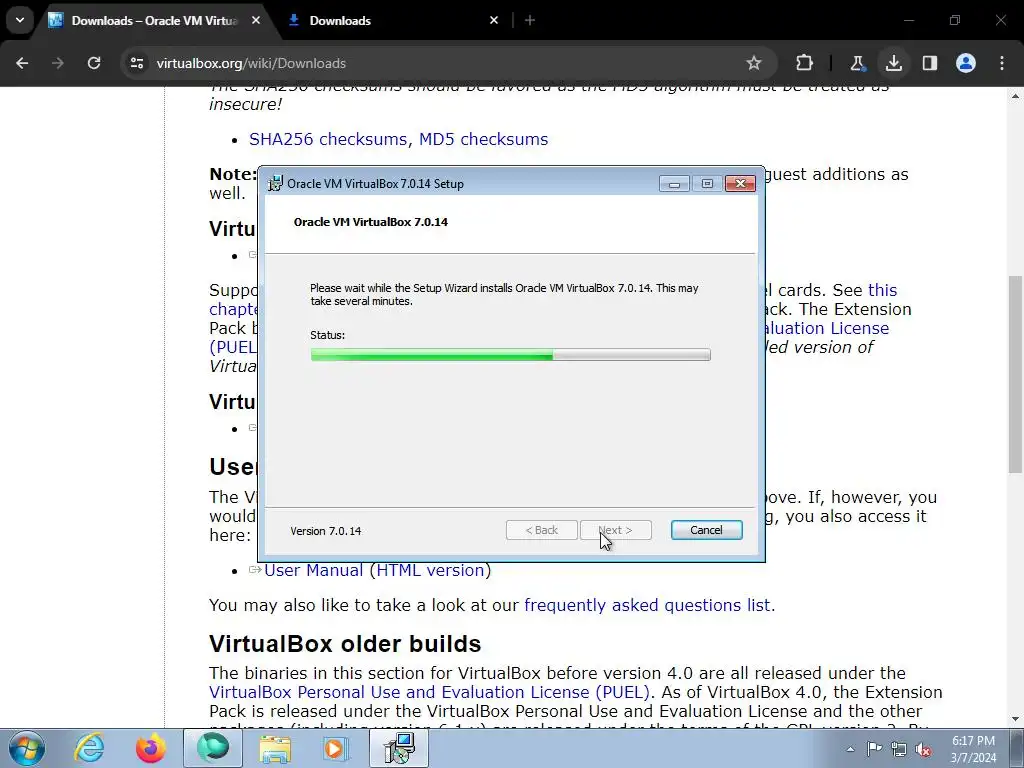Click the installation status progress bar
The height and width of the screenshot is (768, 1024).
coord(511,355)
